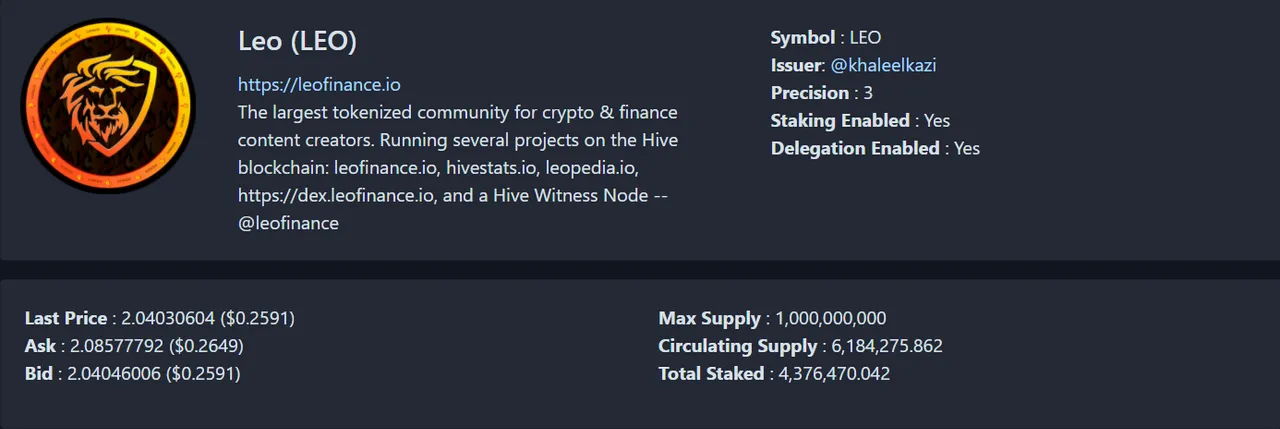Click the Bid price value
The height and width of the screenshot is (429, 1280).
(x=155, y=374)
